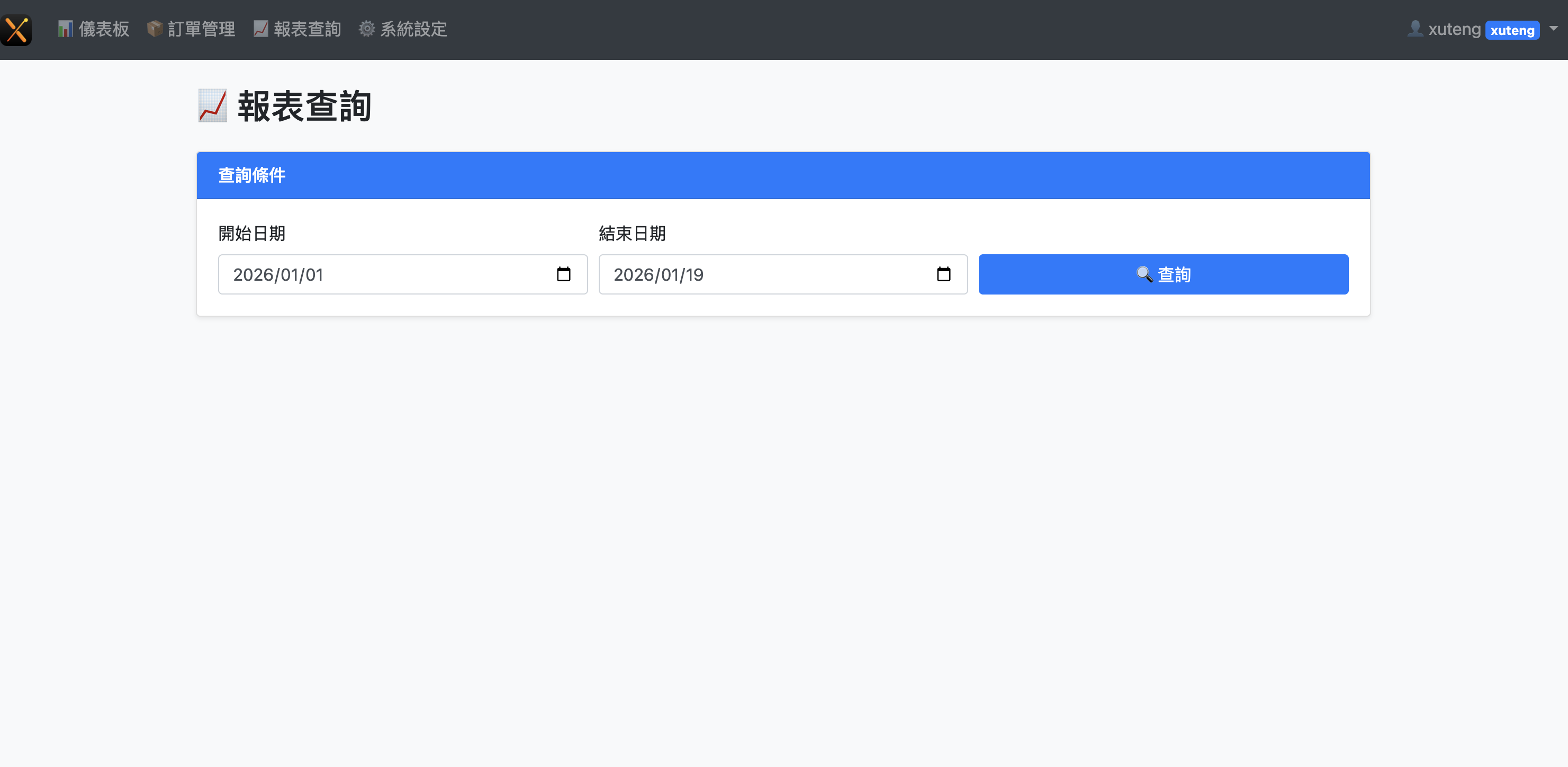The width and height of the screenshot is (1568, 767).
Task: Click the blue xuteng badge
Action: pyautogui.click(x=1512, y=31)
